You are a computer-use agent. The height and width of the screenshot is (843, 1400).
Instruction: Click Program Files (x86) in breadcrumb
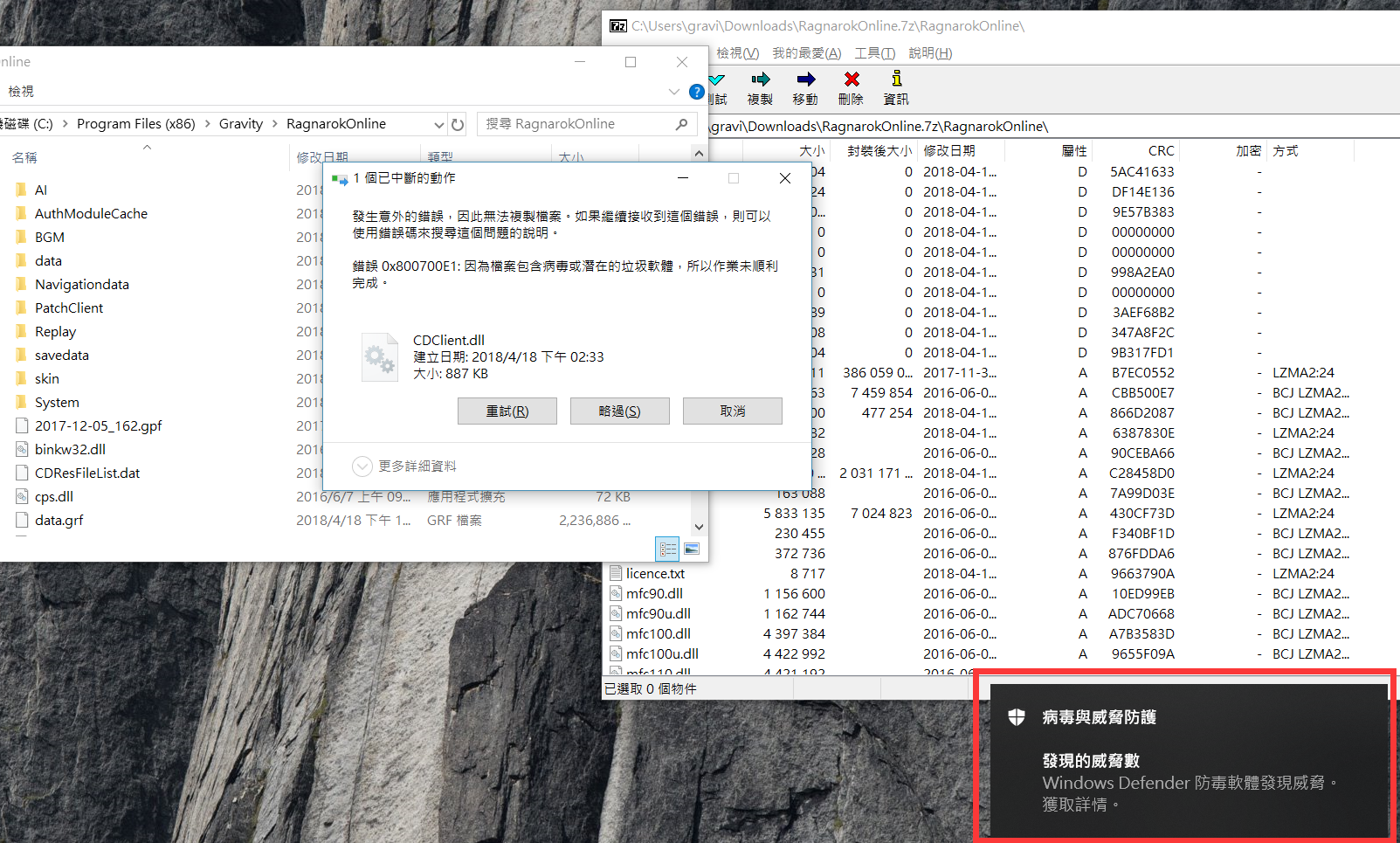[136, 124]
